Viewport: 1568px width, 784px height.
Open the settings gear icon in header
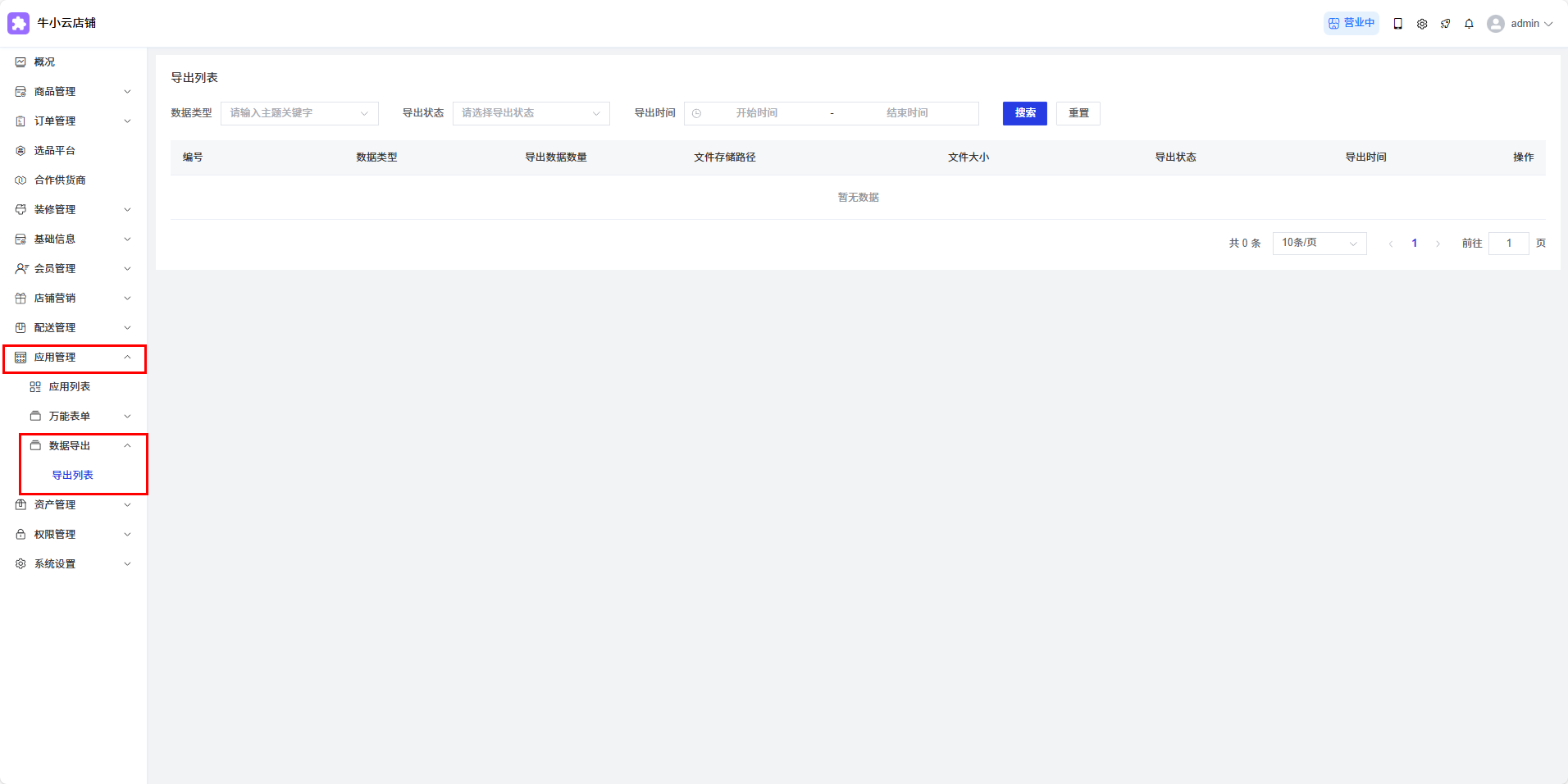(x=1422, y=24)
